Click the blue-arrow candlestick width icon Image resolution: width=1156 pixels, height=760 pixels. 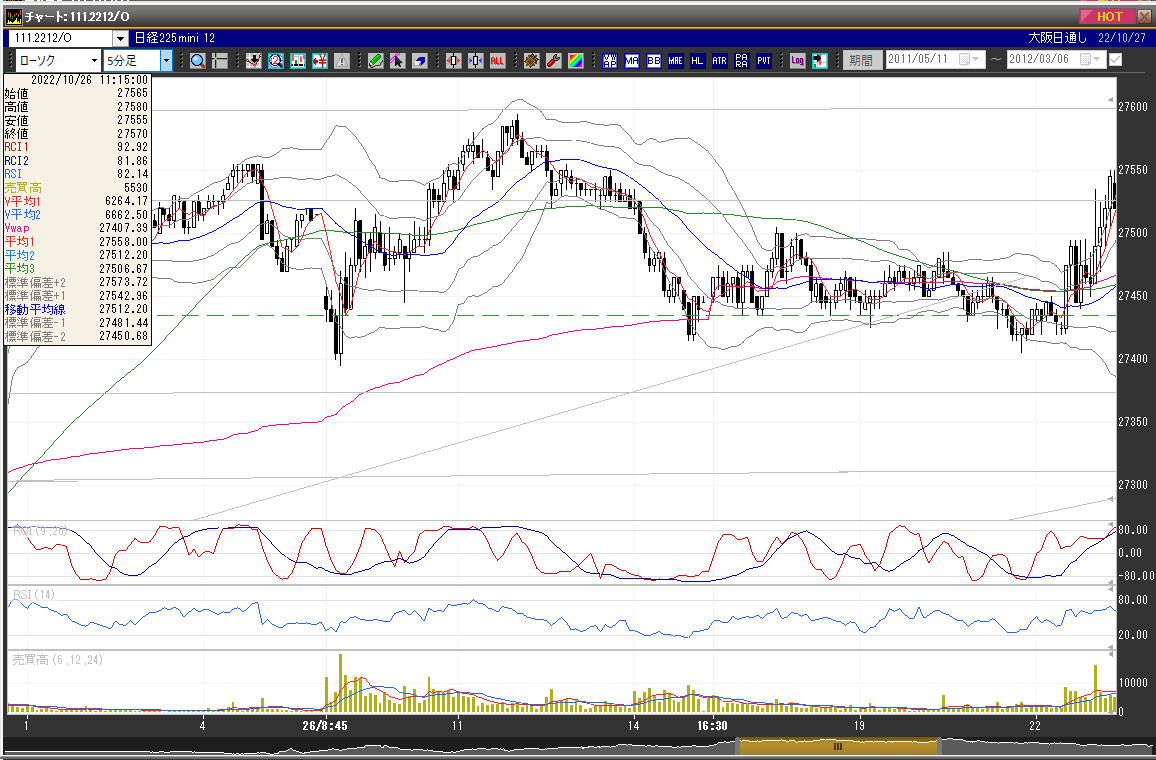click(476, 60)
